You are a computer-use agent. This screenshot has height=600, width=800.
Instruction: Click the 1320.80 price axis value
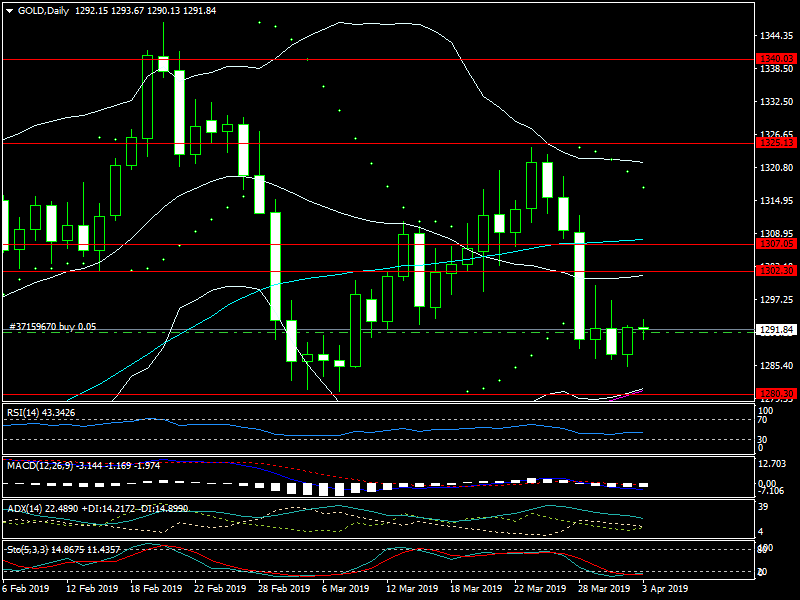[x=777, y=168]
